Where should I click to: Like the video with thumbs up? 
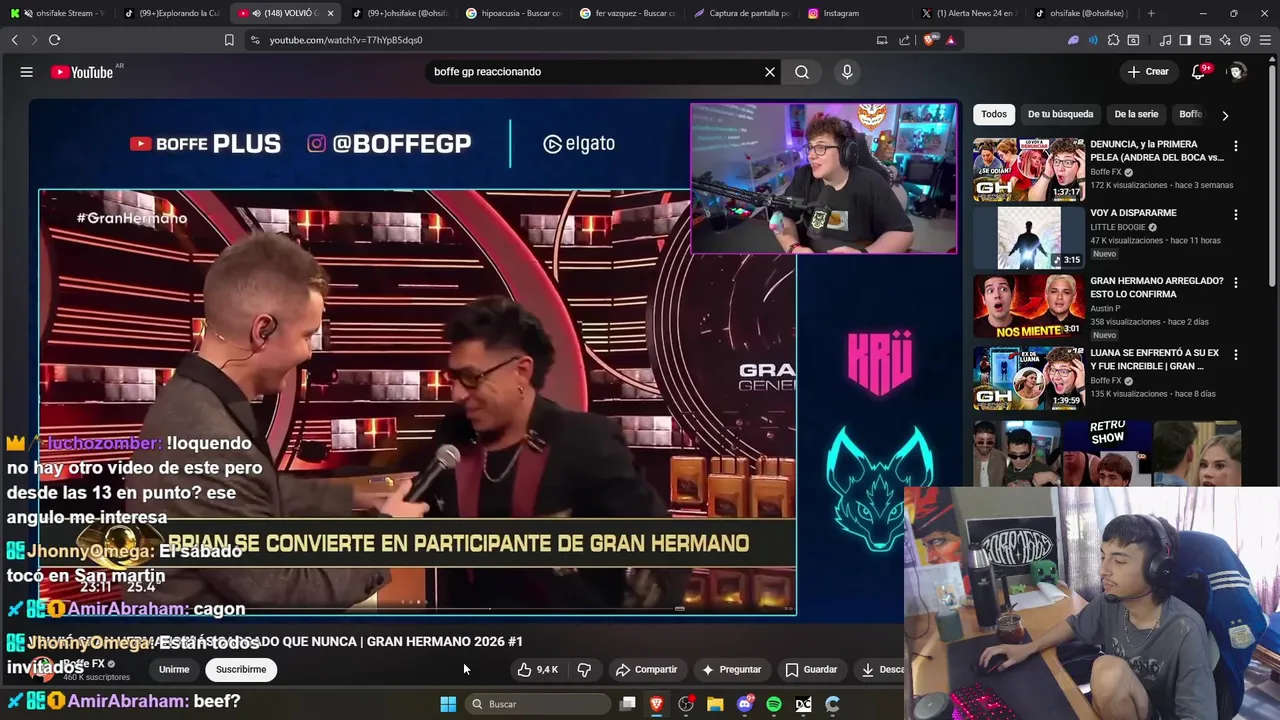click(x=538, y=669)
